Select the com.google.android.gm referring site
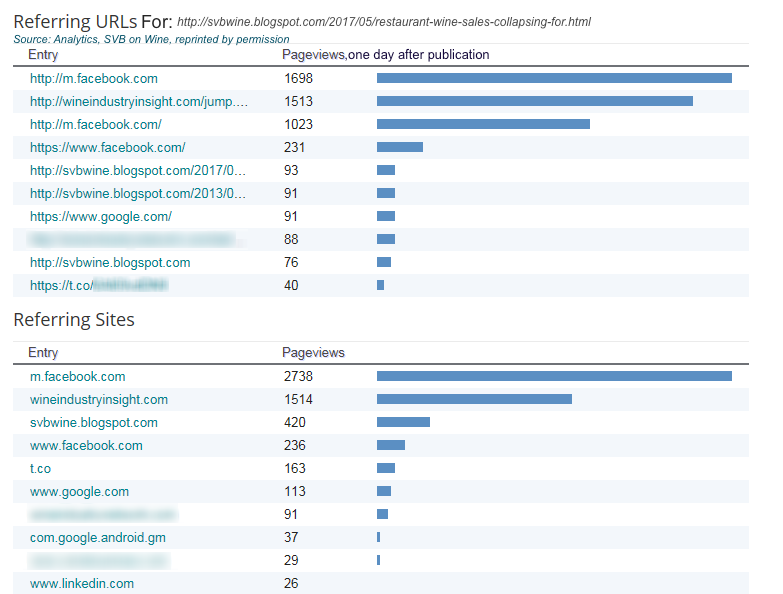Image resolution: width=783 pixels, height=594 pixels. 98,538
